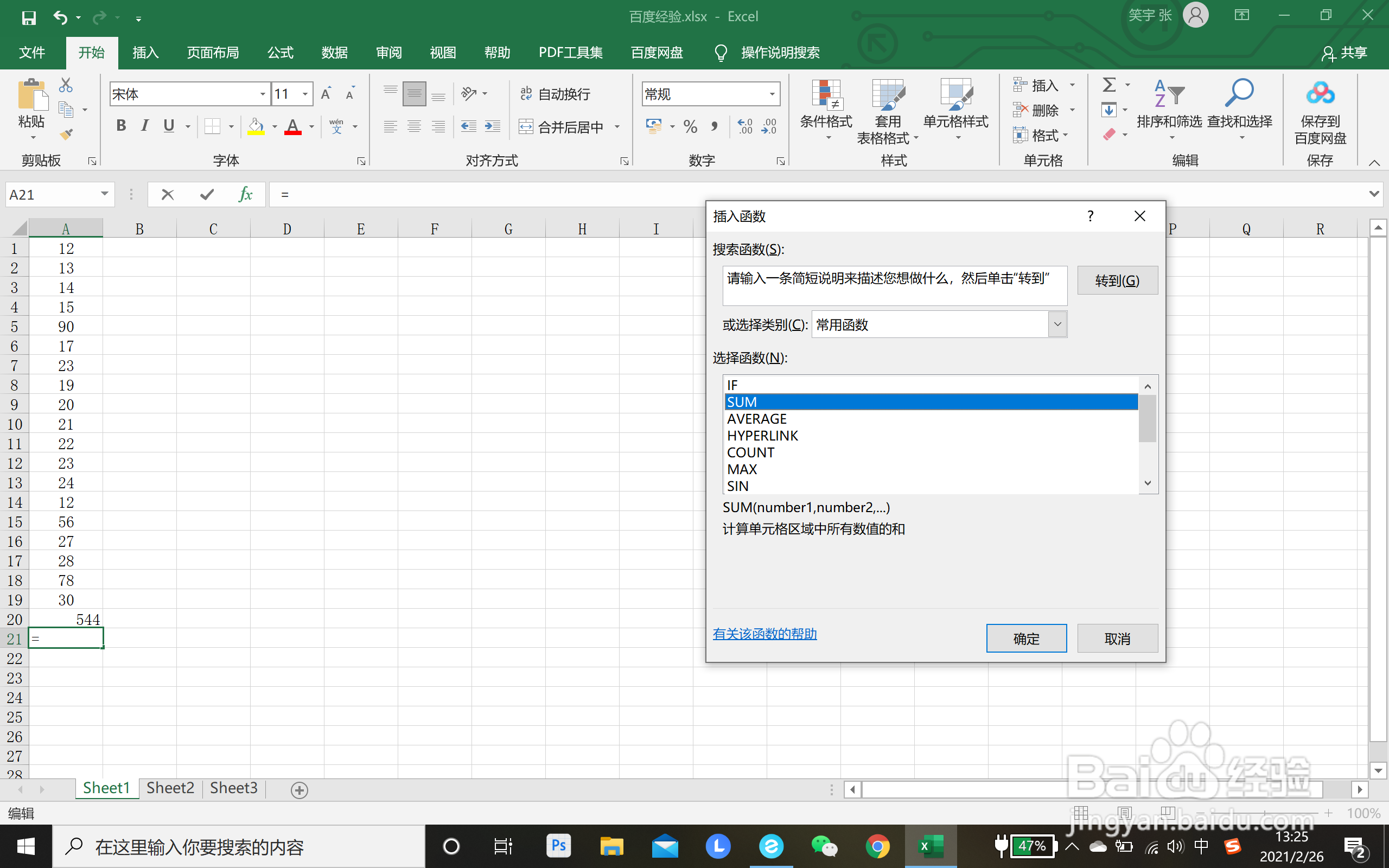1389x868 pixels.
Task: Click the 确定 button in the dialog
Action: [1025, 638]
